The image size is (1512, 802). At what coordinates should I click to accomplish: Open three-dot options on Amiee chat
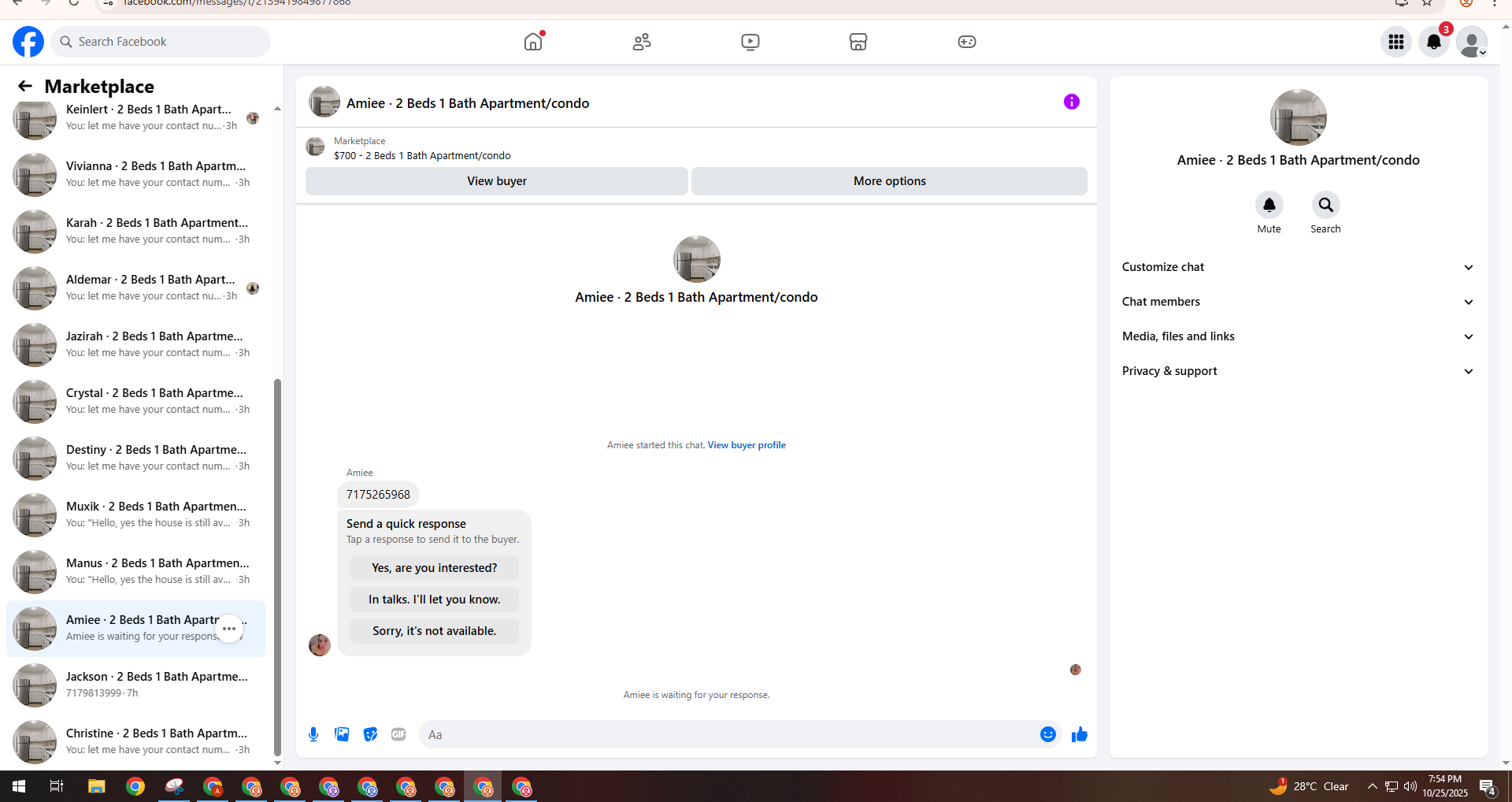coord(229,629)
